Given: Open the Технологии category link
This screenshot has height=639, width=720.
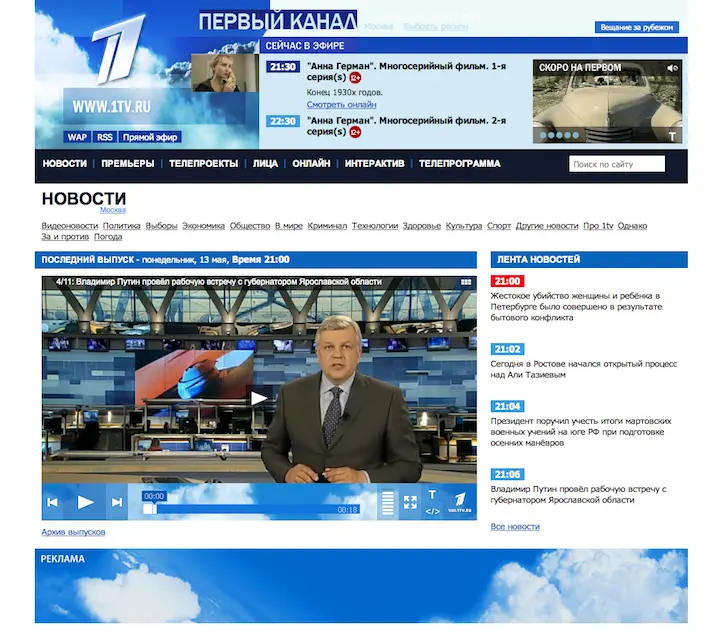Looking at the screenshot, I should [x=375, y=226].
